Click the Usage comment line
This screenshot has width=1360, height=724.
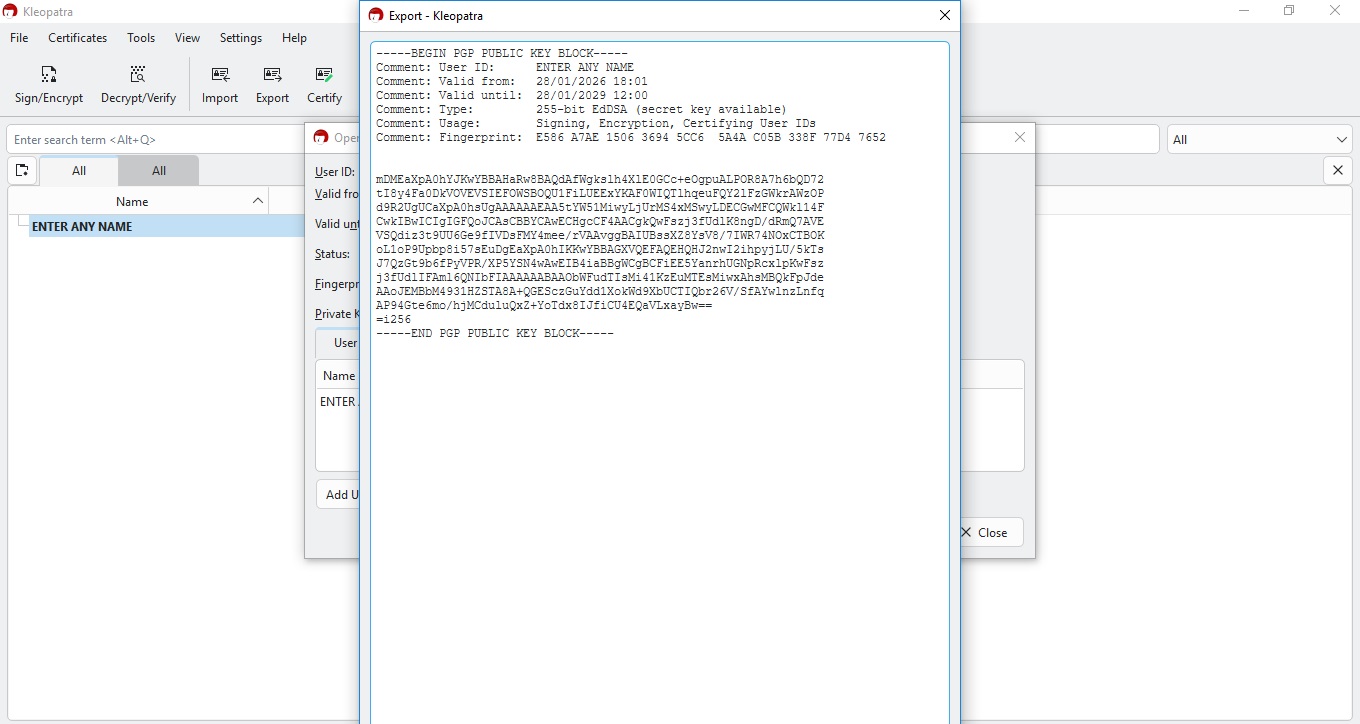tap(596, 123)
